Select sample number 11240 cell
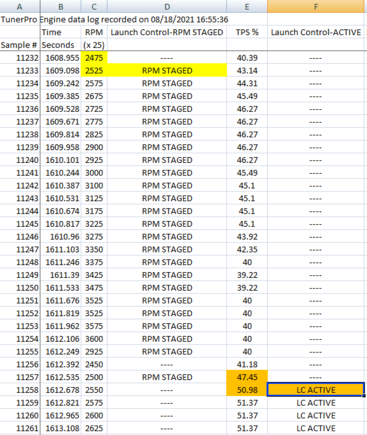Screen dimensions: 367x435 tap(20, 160)
